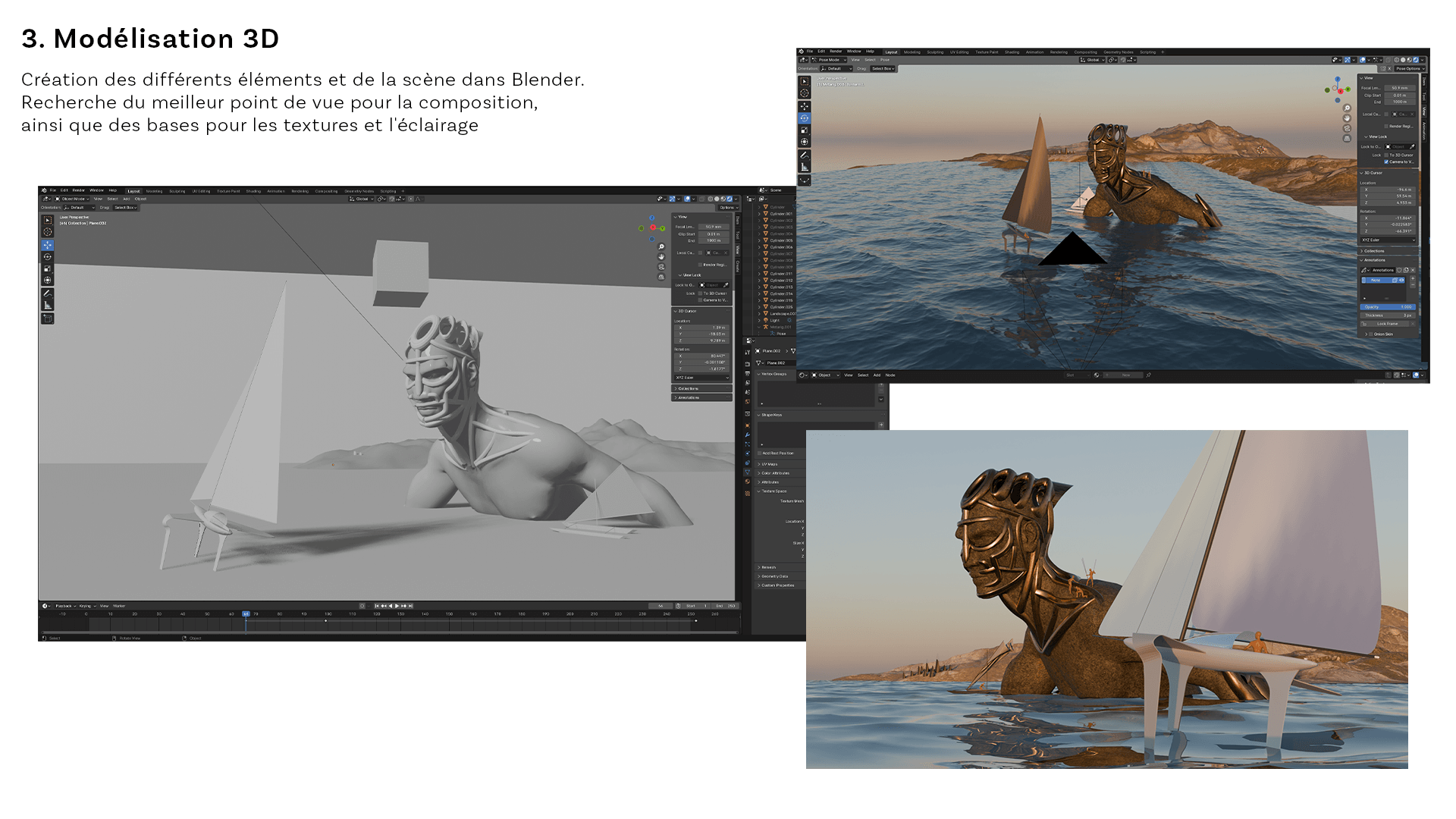Disable Camera to View in Pose Mode window

pyautogui.click(x=1386, y=162)
